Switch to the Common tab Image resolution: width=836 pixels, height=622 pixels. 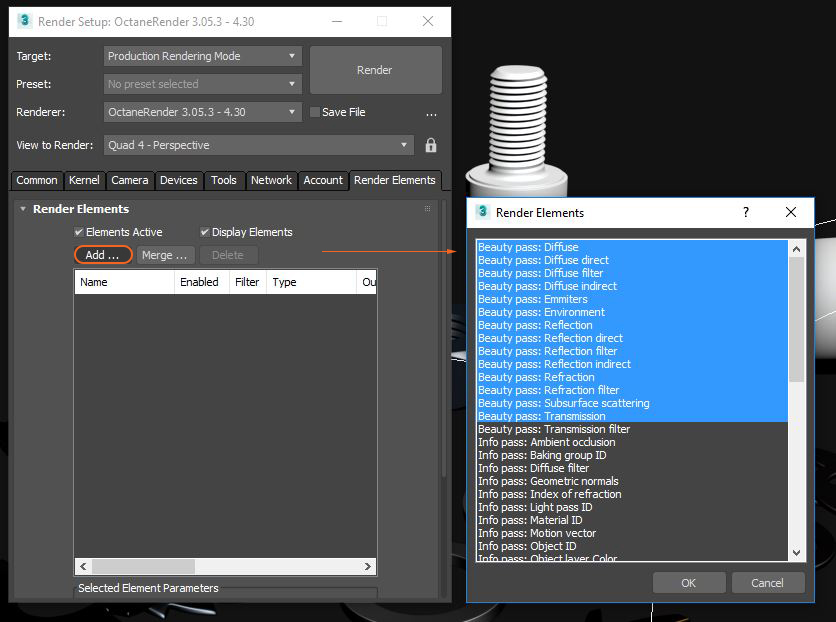36,181
